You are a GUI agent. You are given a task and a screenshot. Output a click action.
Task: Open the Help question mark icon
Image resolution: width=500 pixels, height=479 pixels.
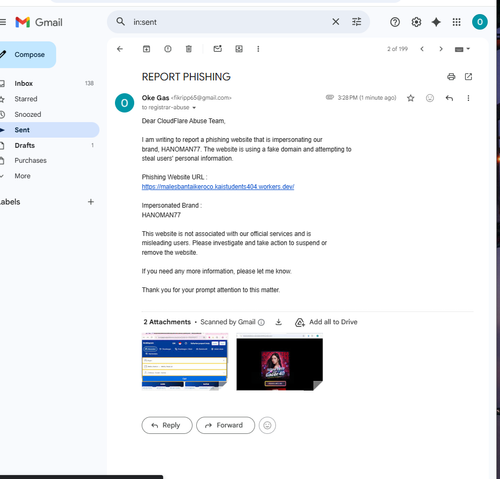pyautogui.click(x=395, y=22)
